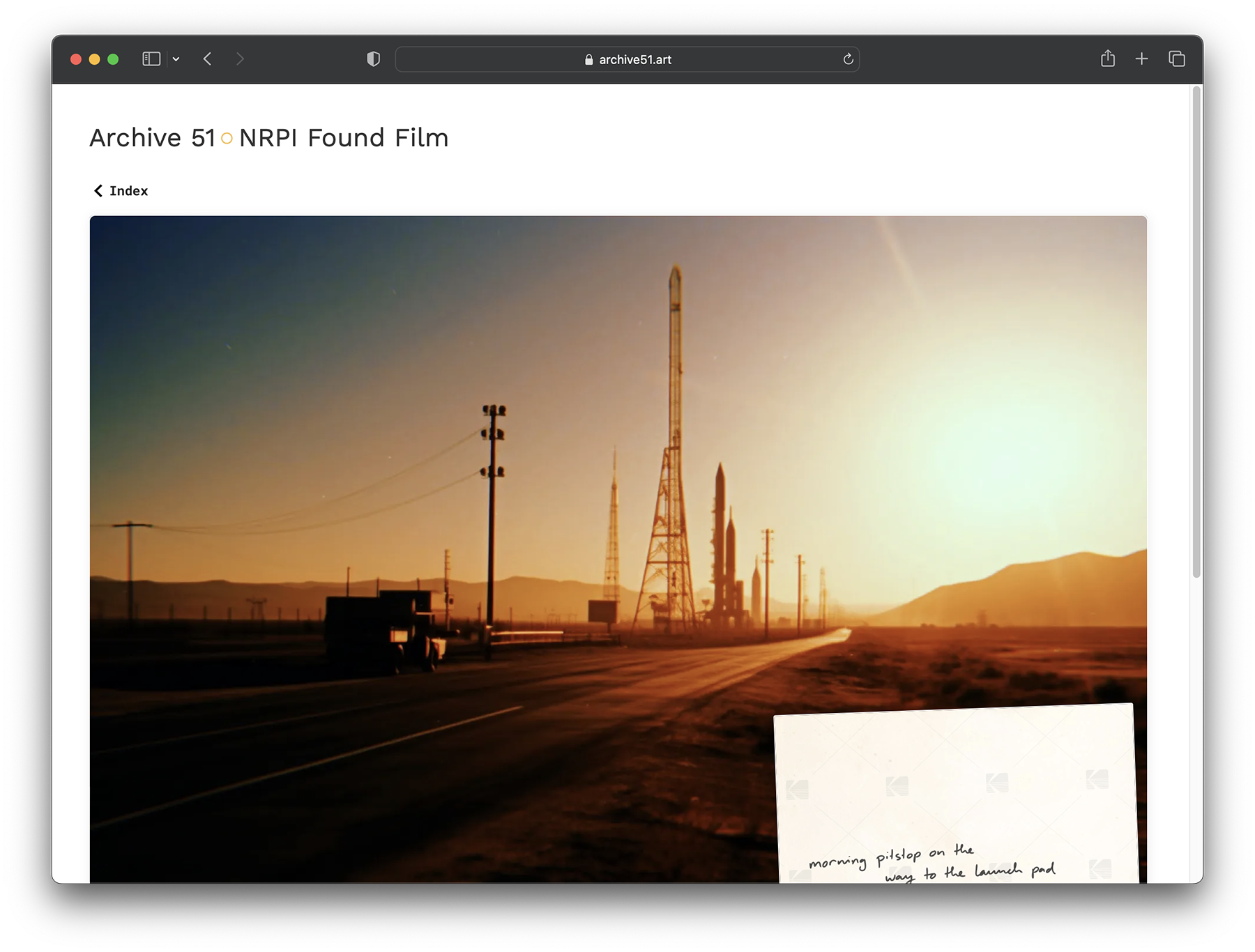Open the sidebar options dropdown chevron
This screenshot has height=952, width=1255.
(x=176, y=59)
